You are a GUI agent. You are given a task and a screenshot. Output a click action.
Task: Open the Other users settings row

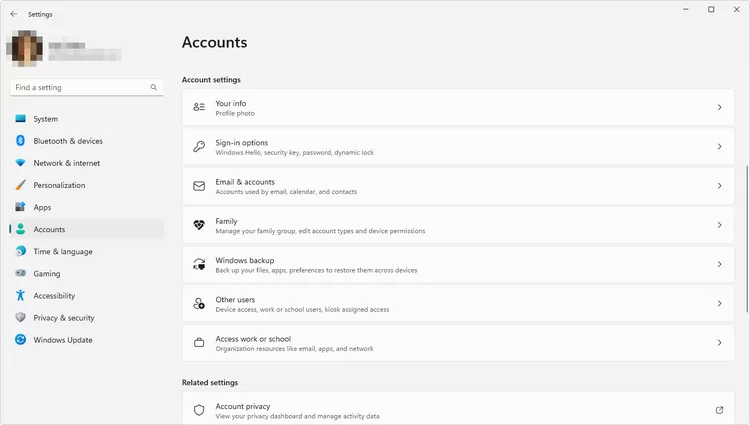[458, 304]
